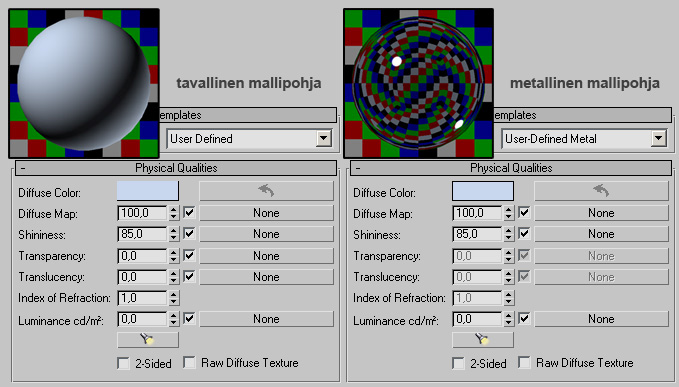Click the Templates rollout header in the left panel
This screenshot has height=387, width=679.
(x=248, y=115)
